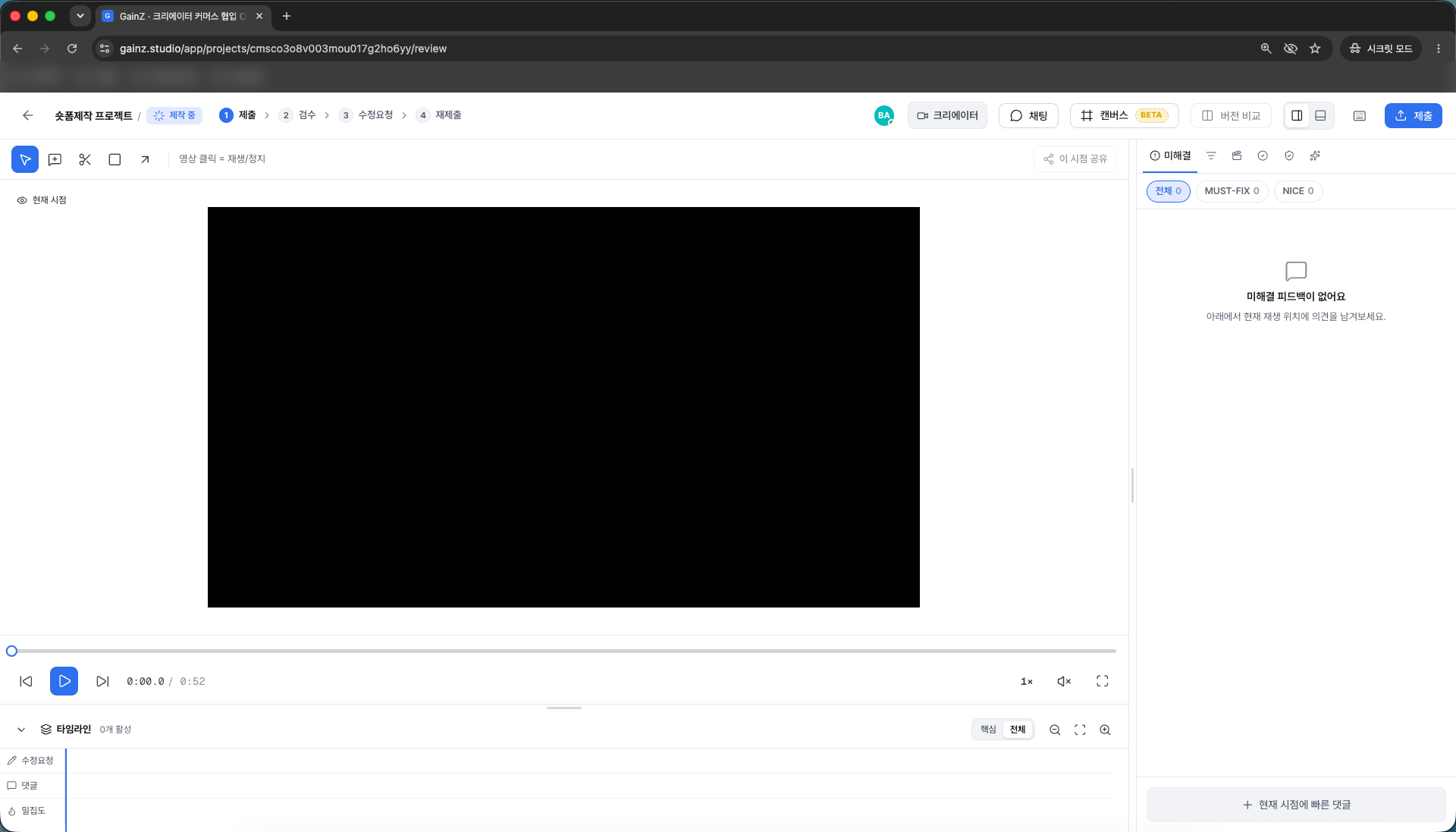Click the site info icon in address bar
The height and width of the screenshot is (832, 1456).
click(105, 49)
